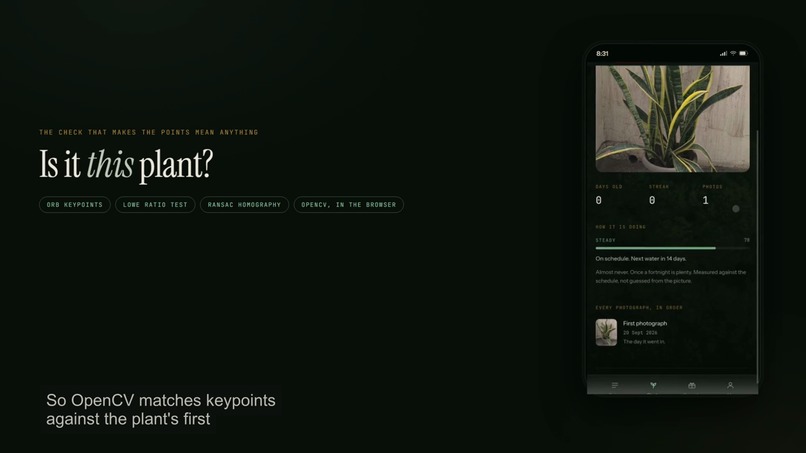
Task: Click the ORB KEYPOINTS tag
Action: click(x=75, y=205)
